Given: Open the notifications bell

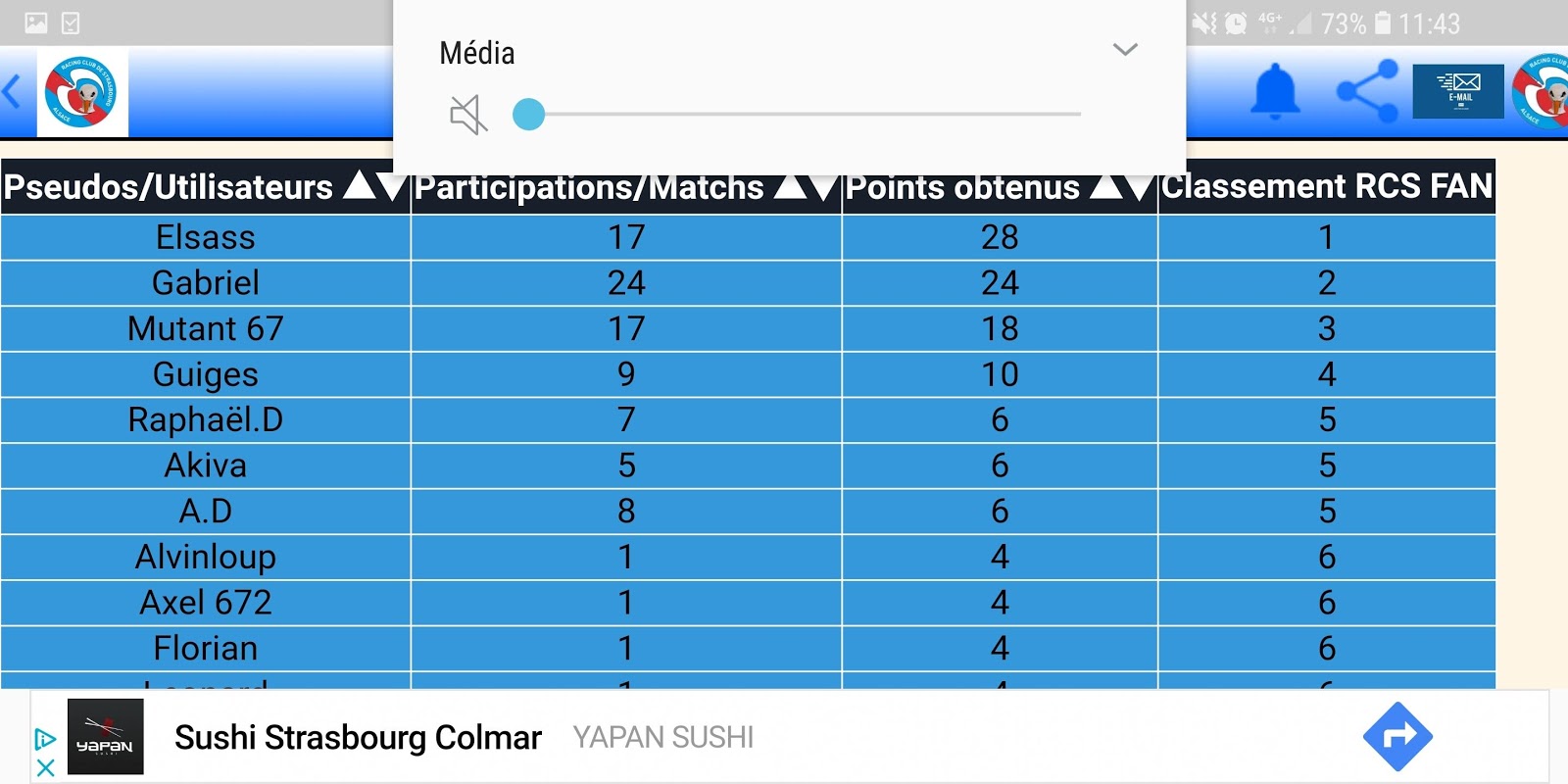Looking at the screenshot, I should [1275, 93].
